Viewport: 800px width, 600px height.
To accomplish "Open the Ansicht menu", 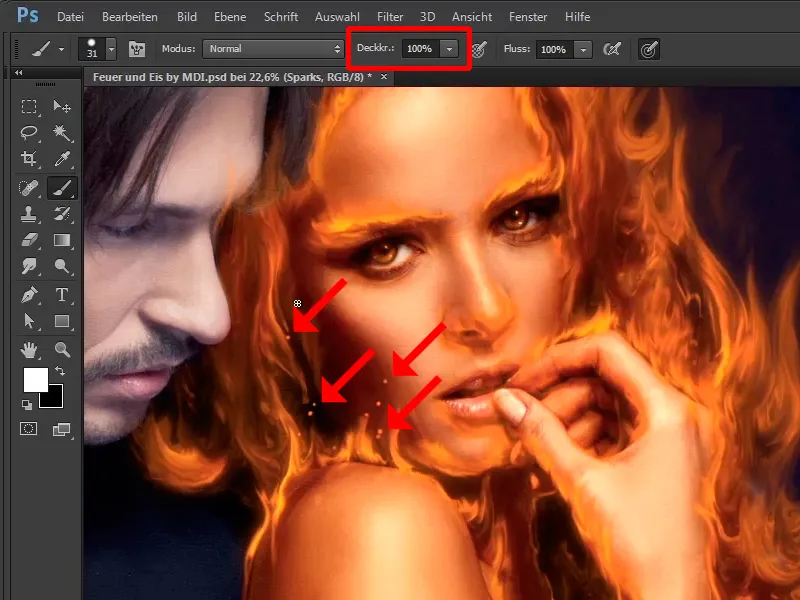I will 472,17.
